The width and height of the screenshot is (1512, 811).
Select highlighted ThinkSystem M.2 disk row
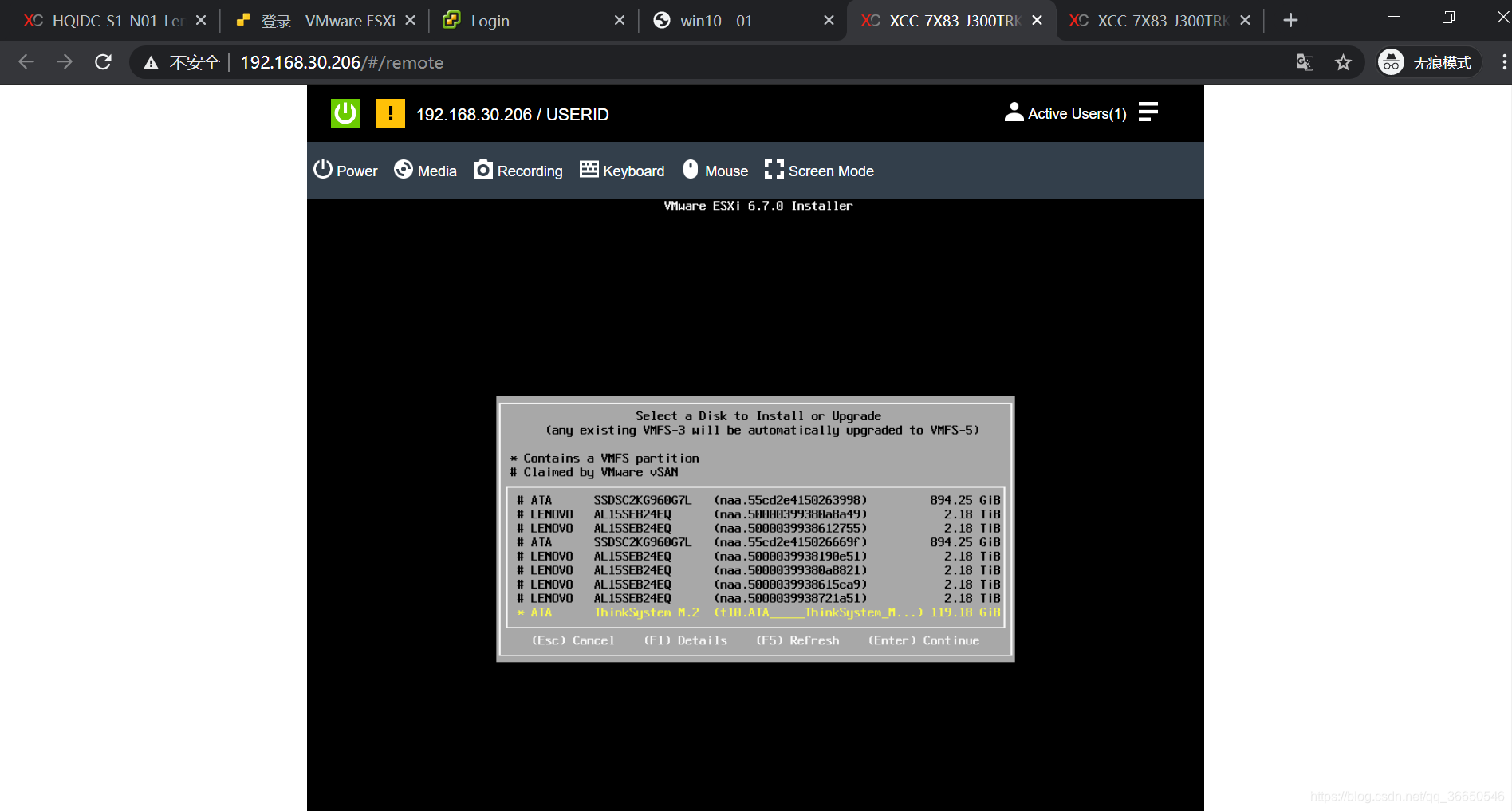(x=756, y=612)
